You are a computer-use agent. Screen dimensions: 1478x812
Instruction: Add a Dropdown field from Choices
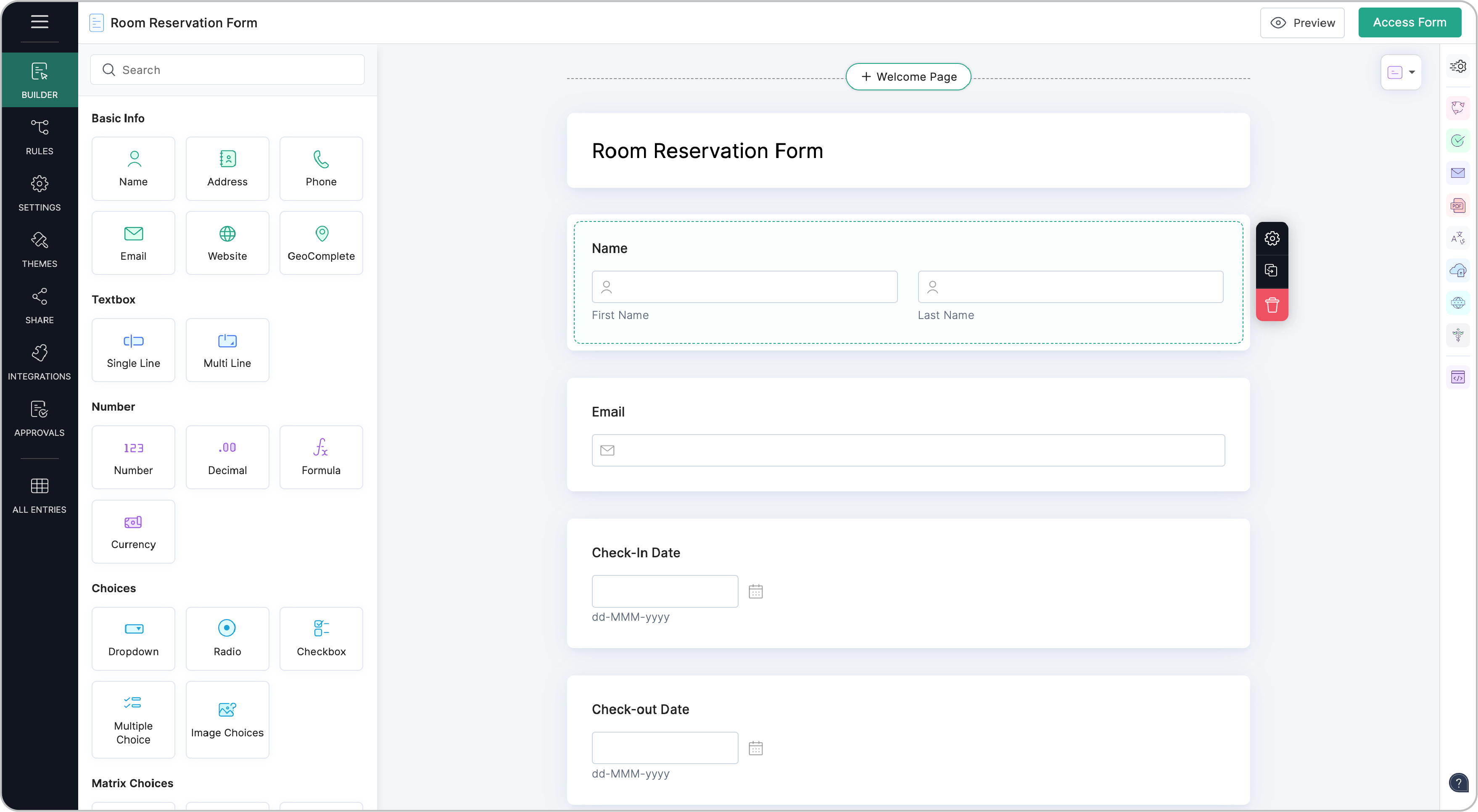(x=133, y=638)
